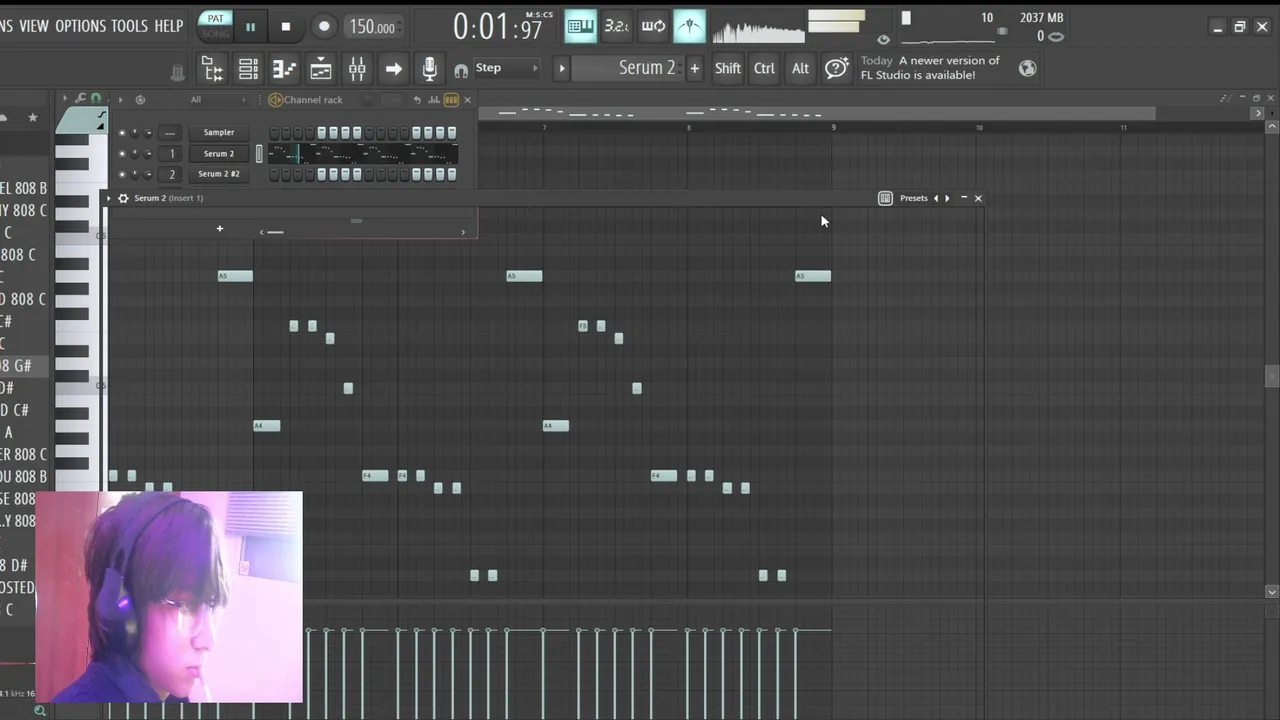Image resolution: width=1280 pixels, height=720 pixels.
Task: Mute the Serum 2 #2 channel LED
Action: pyautogui.click(x=122, y=175)
